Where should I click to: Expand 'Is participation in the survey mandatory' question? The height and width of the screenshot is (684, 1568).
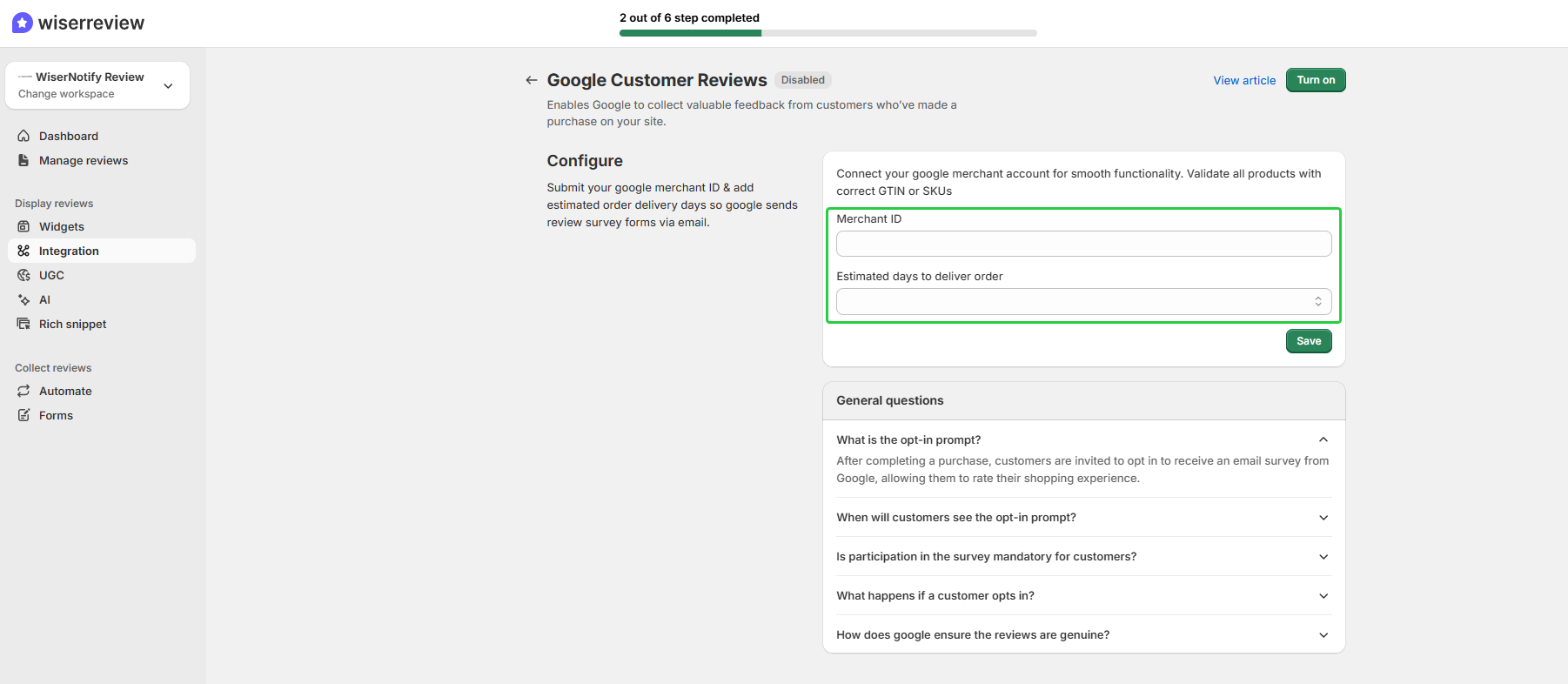tap(1083, 556)
